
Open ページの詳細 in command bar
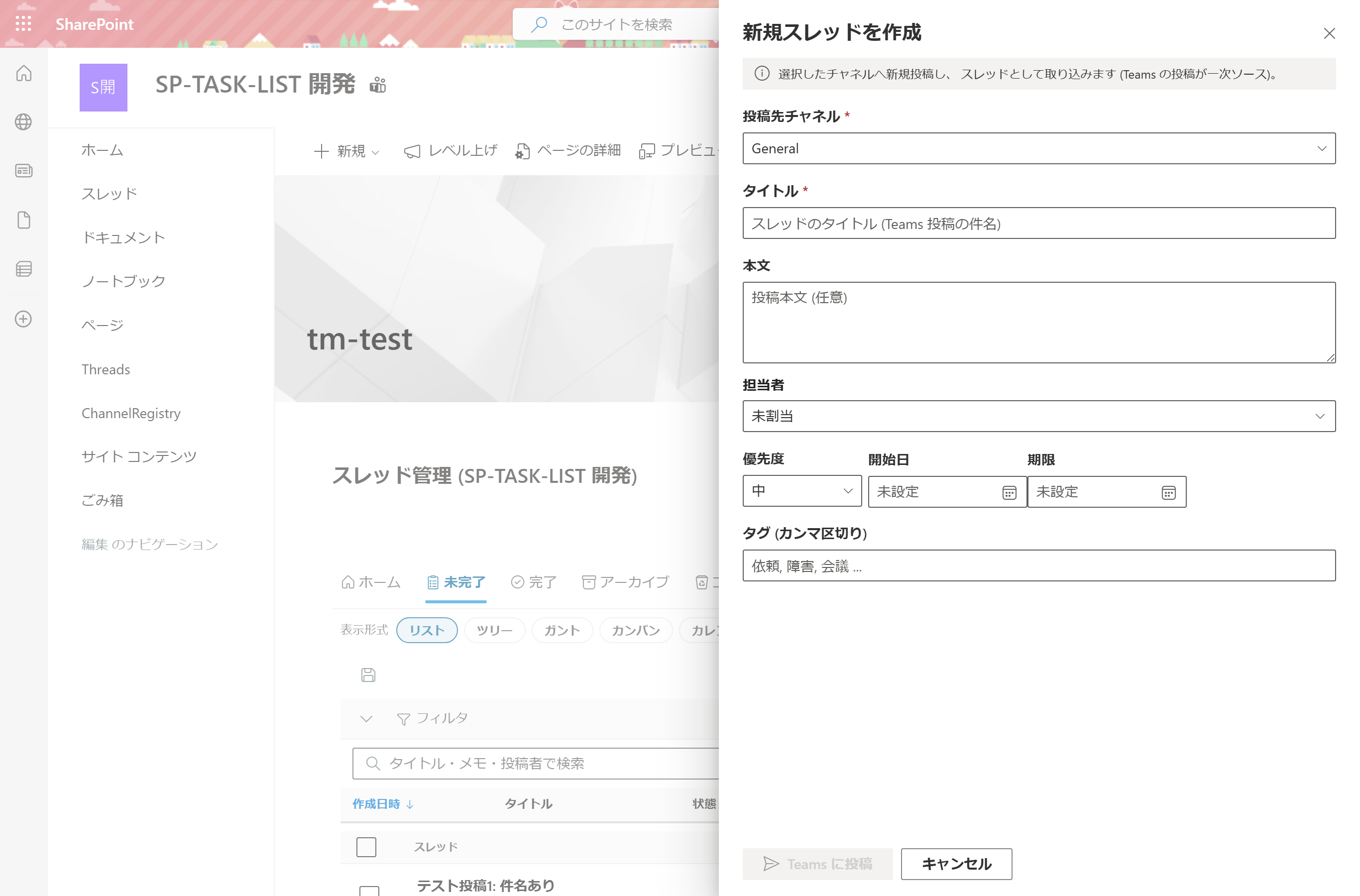[567, 151]
